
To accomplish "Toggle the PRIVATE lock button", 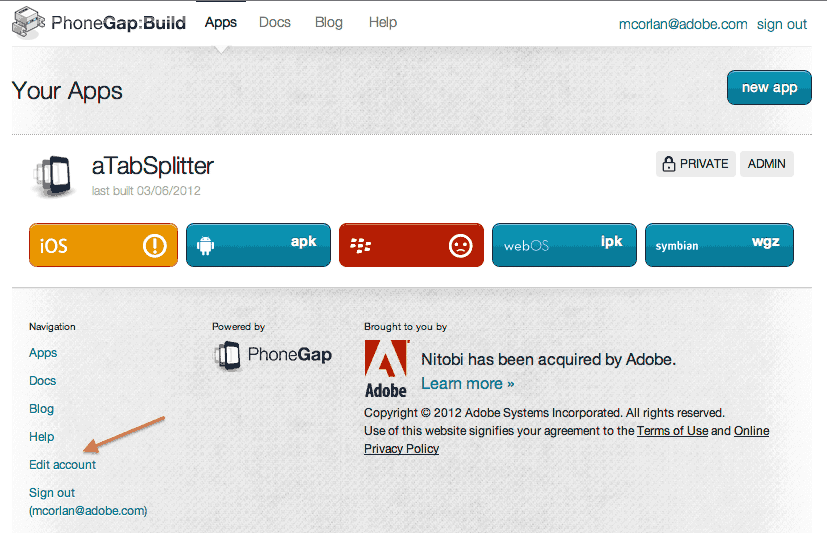I will click(x=696, y=164).
